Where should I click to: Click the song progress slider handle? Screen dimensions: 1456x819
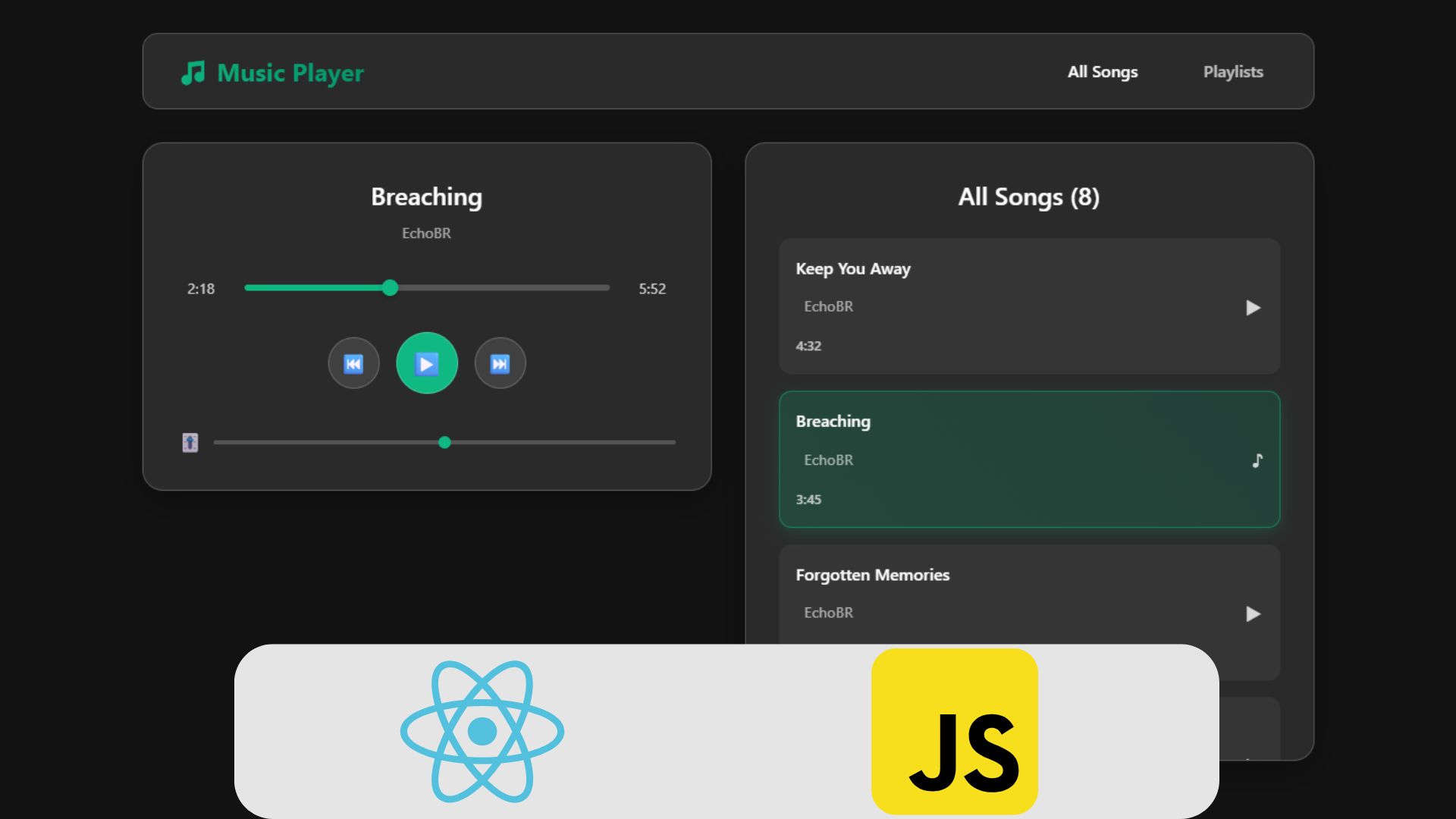pyautogui.click(x=390, y=287)
